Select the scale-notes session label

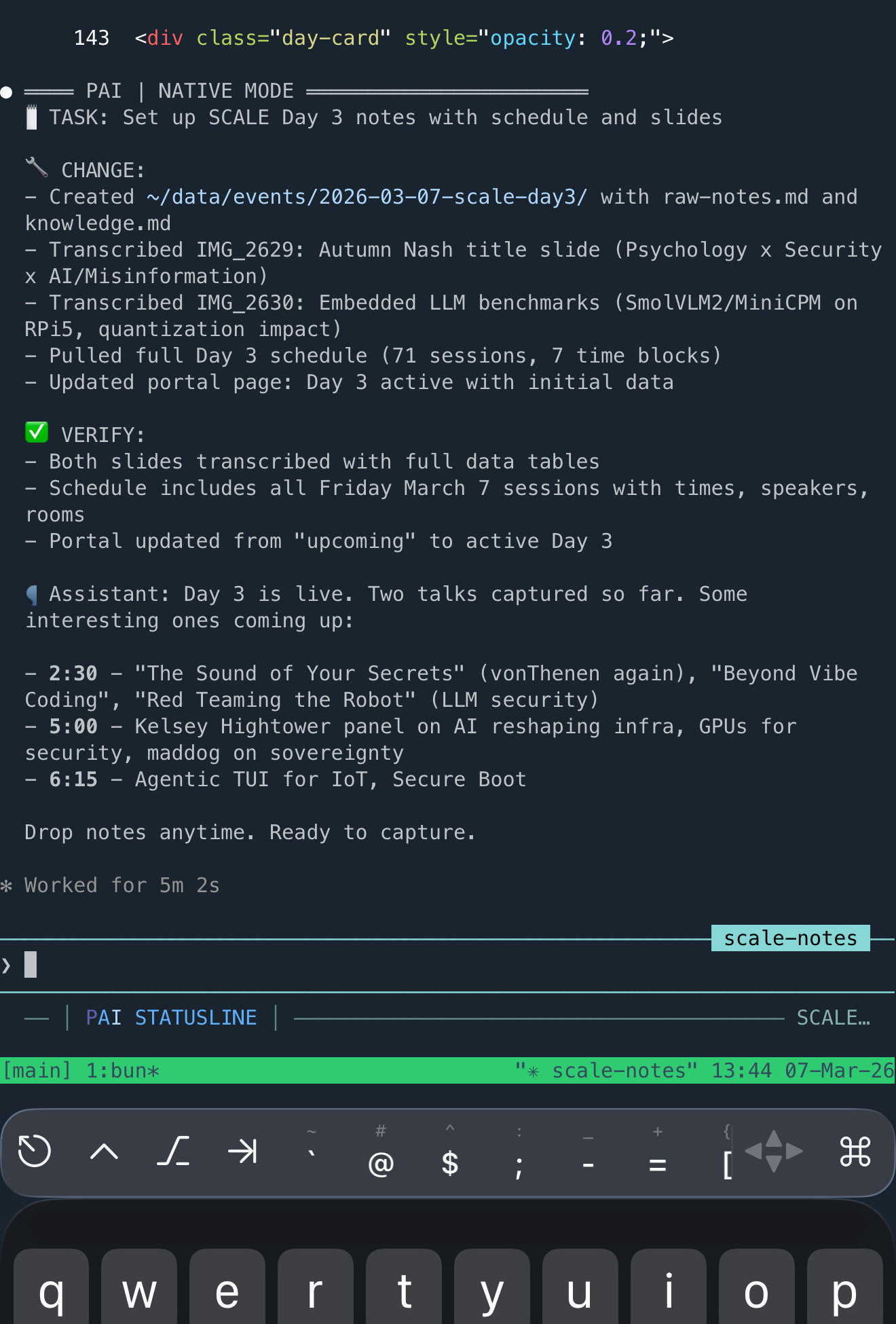tap(789, 938)
